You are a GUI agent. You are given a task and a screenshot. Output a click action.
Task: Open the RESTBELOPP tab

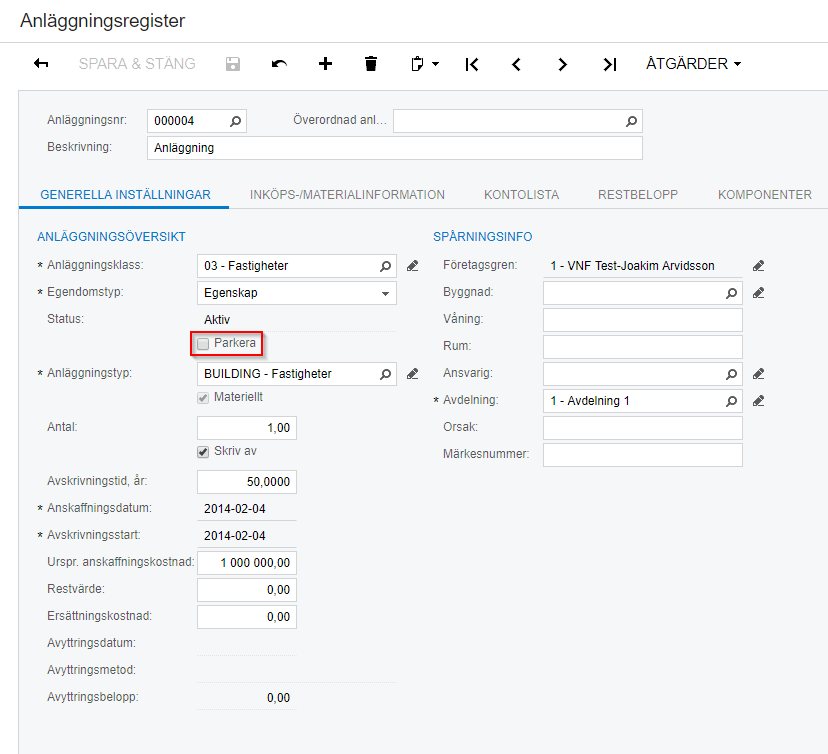pyautogui.click(x=638, y=195)
